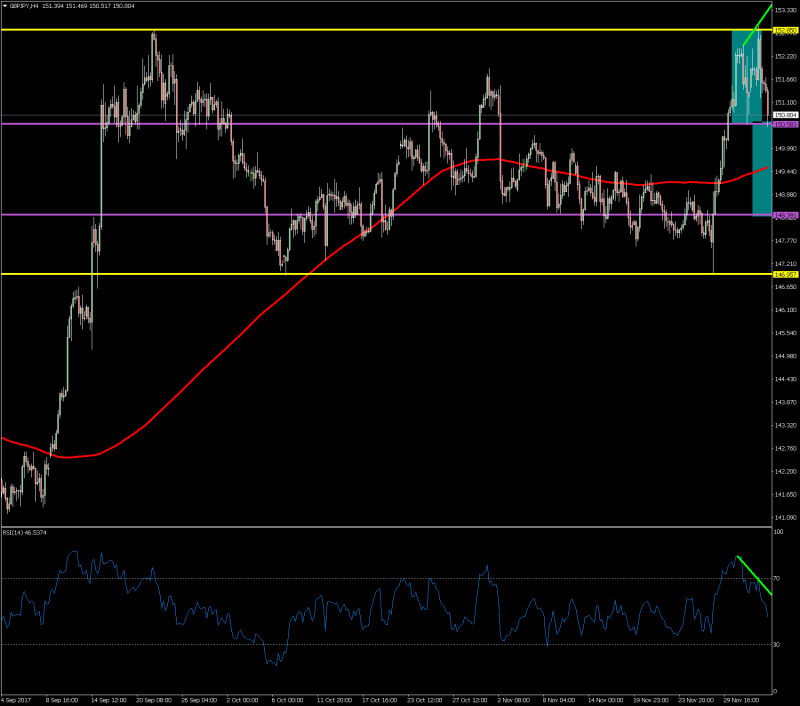Screen dimensions: 800x706
Task: Click the purple 148.391 price tag
Action: click(x=785, y=215)
